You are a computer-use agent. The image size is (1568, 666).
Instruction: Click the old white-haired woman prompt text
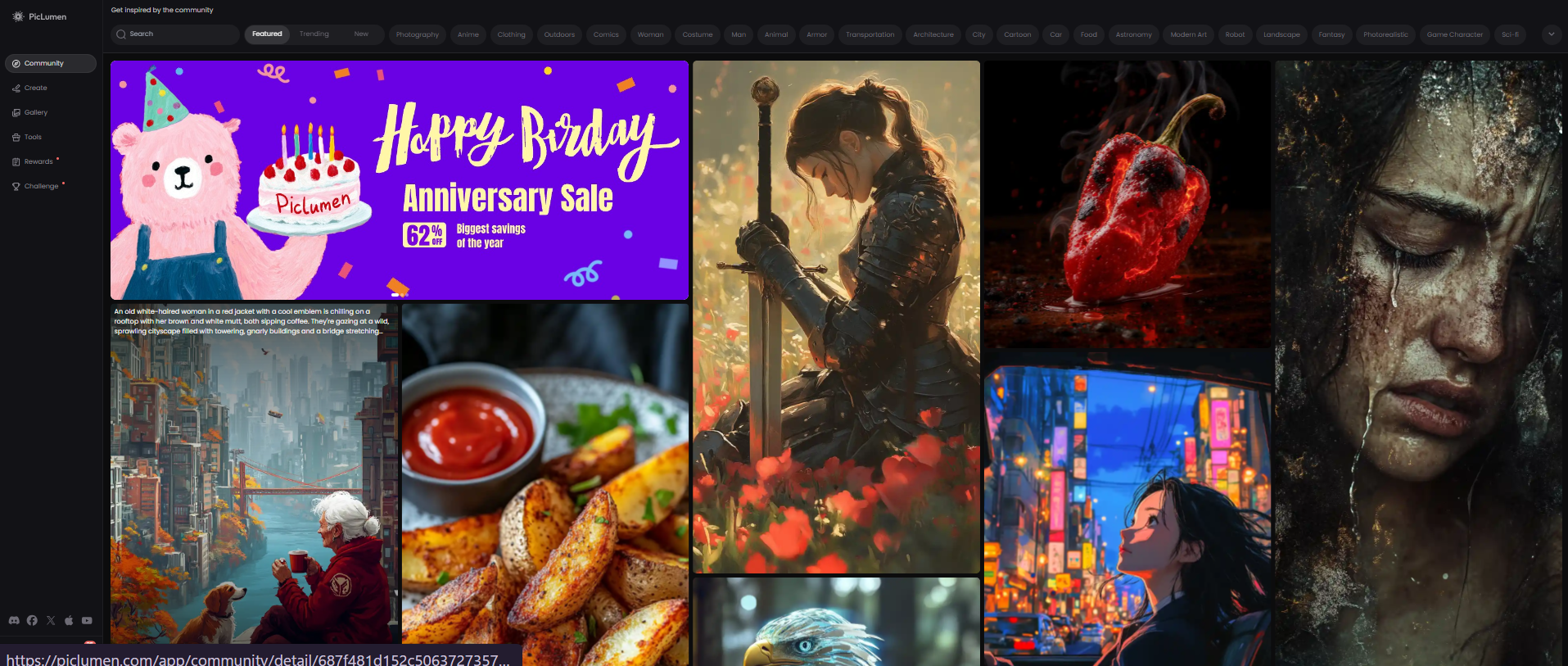(251, 321)
